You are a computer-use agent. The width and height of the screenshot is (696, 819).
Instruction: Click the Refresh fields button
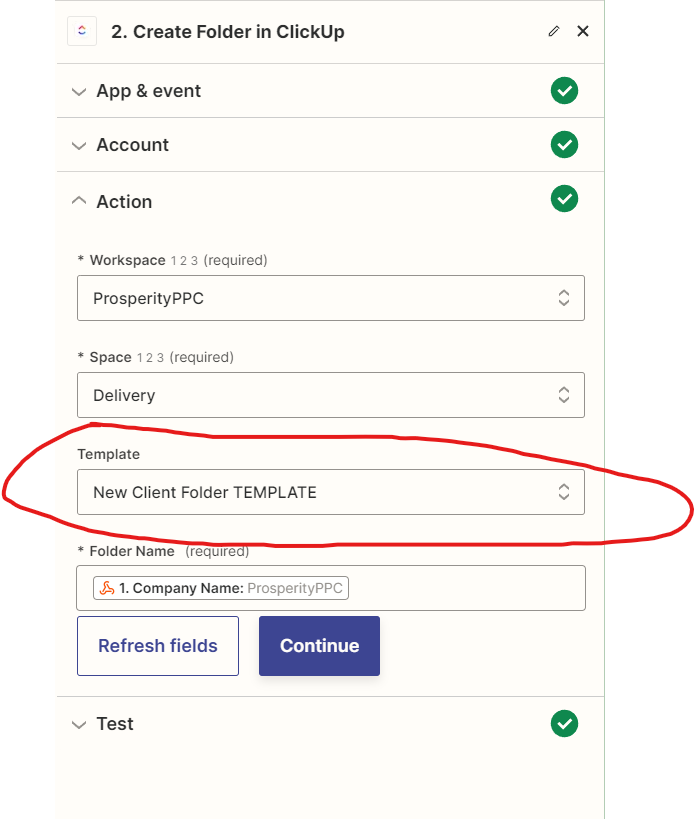158,646
